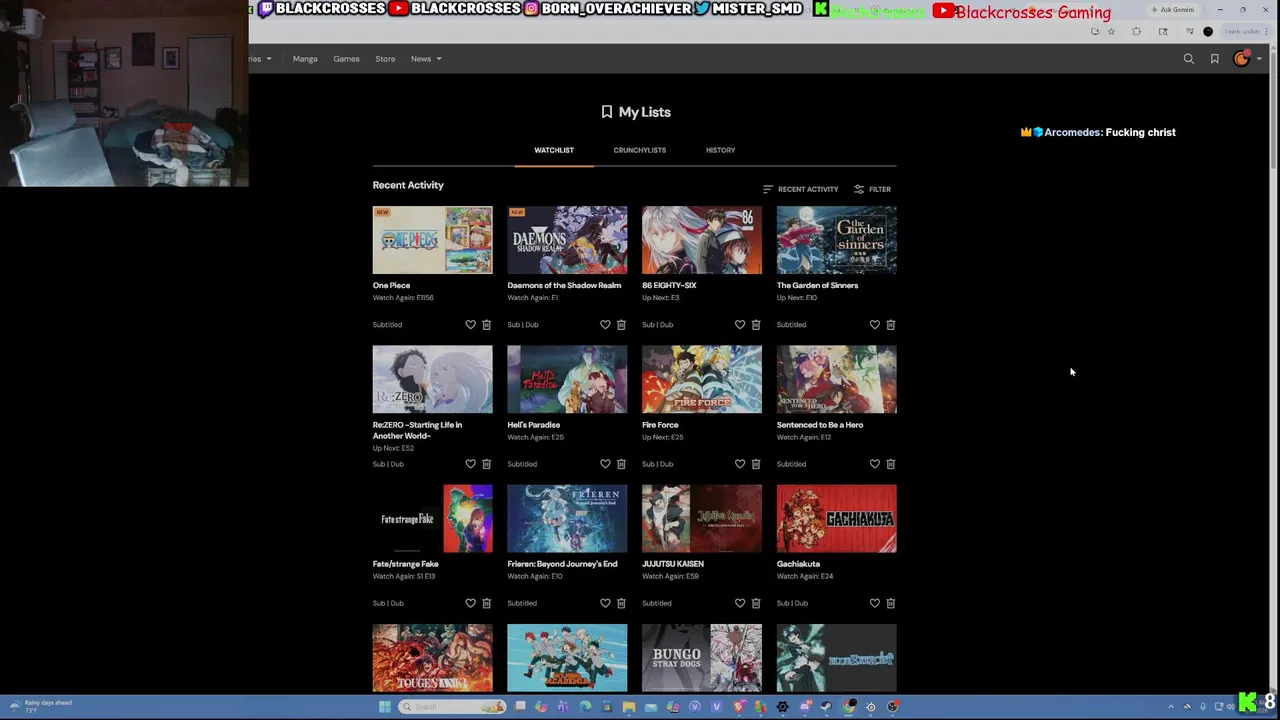Toggle favorite heart on Daemons of Shadow Realm
The image size is (1280, 720).
(x=605, y=325)
